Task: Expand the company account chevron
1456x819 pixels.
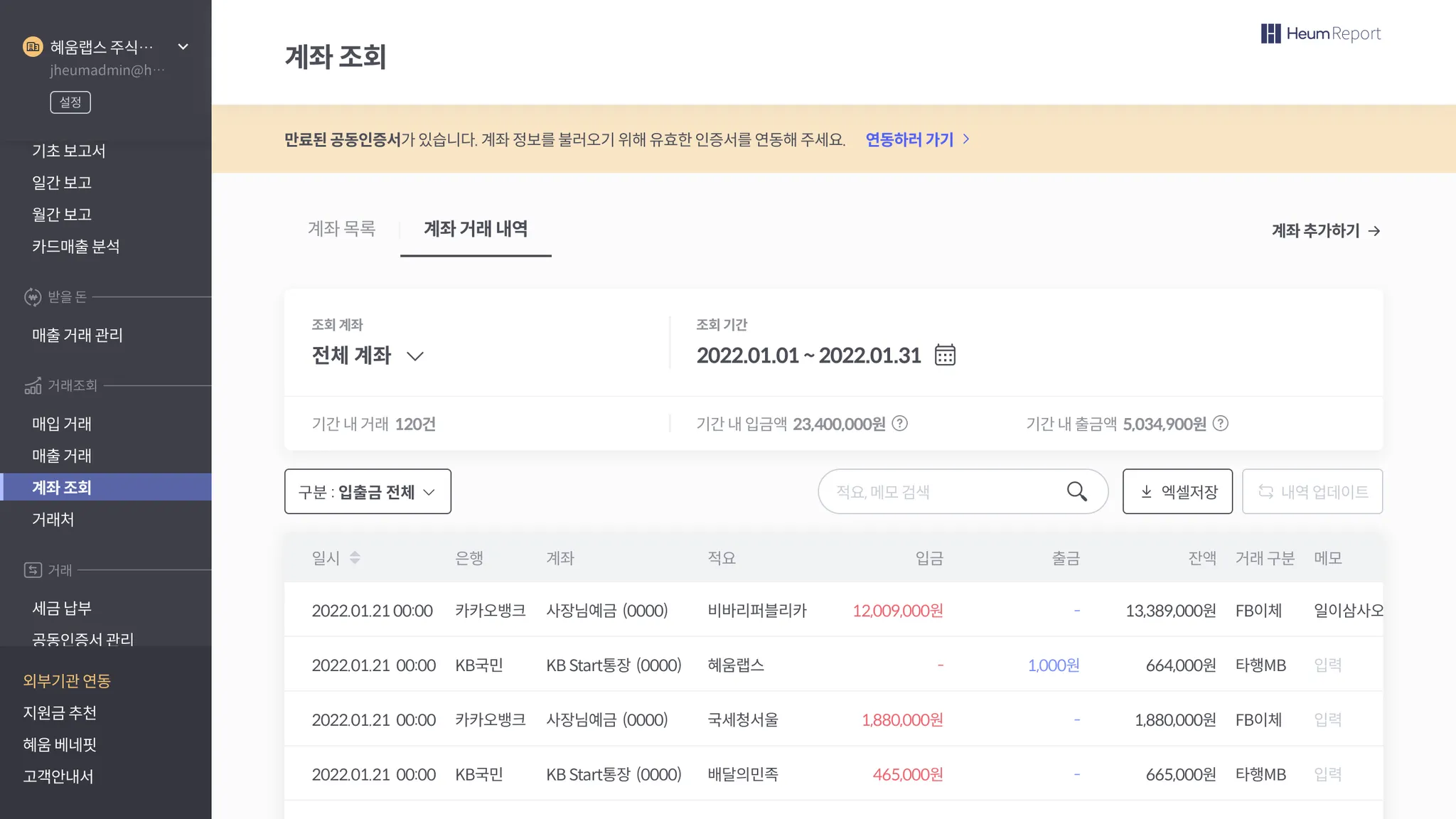Action: [x=183, y=47]
